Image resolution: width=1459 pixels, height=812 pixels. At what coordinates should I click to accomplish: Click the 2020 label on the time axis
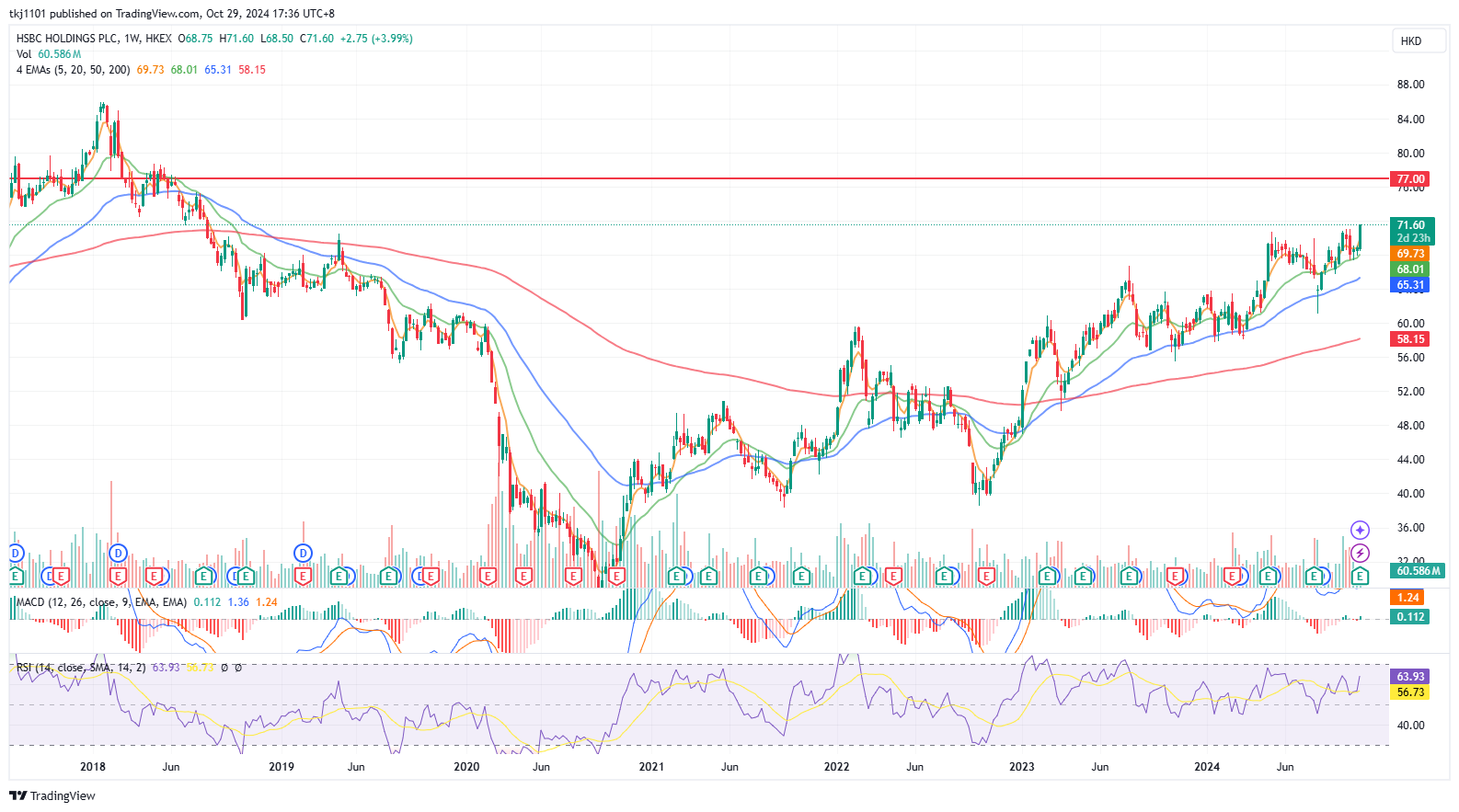click(x=466, y=767)
